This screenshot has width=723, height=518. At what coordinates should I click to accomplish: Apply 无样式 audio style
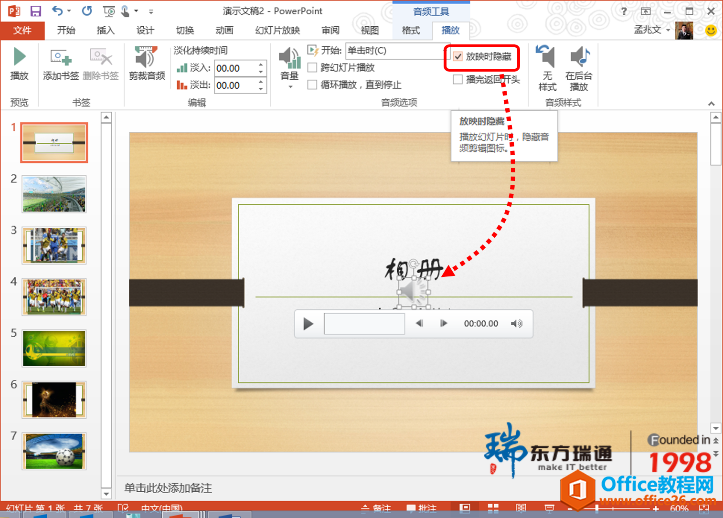pyautogui.click(x=547, y=68)
